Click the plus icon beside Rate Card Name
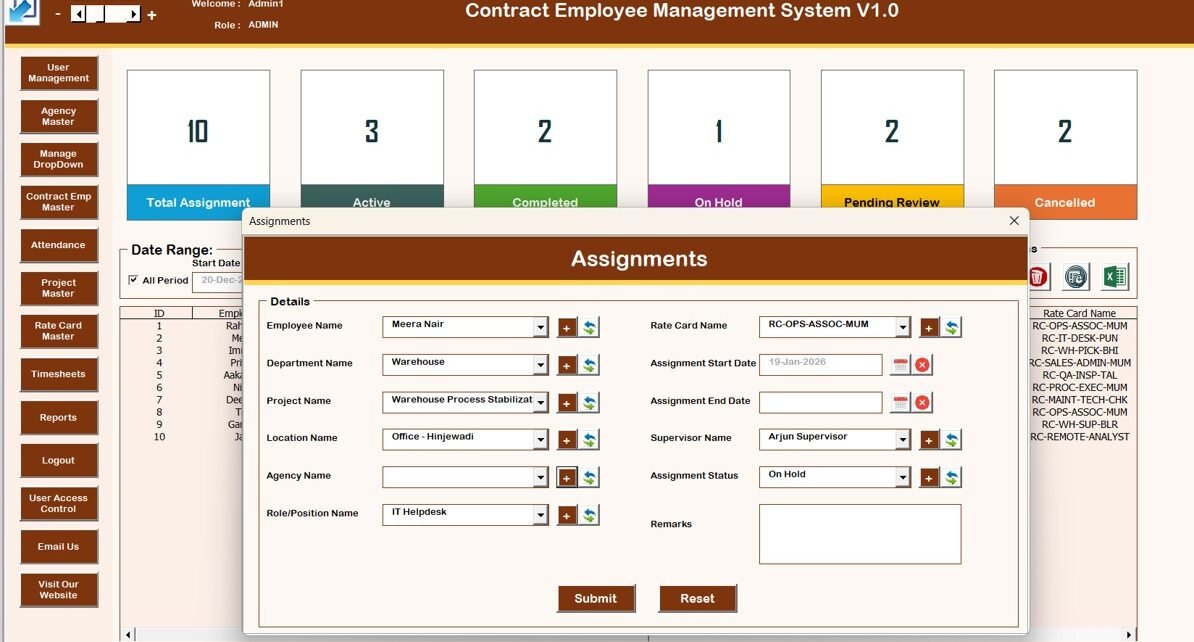The image size is (1194, 642). pos(929,327)
